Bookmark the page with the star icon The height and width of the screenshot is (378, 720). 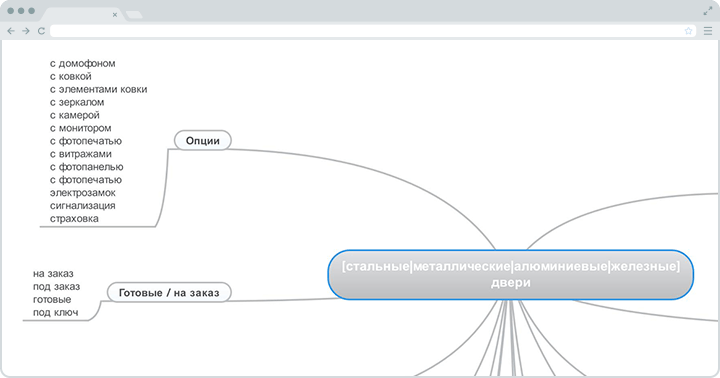tap(688, 31)
